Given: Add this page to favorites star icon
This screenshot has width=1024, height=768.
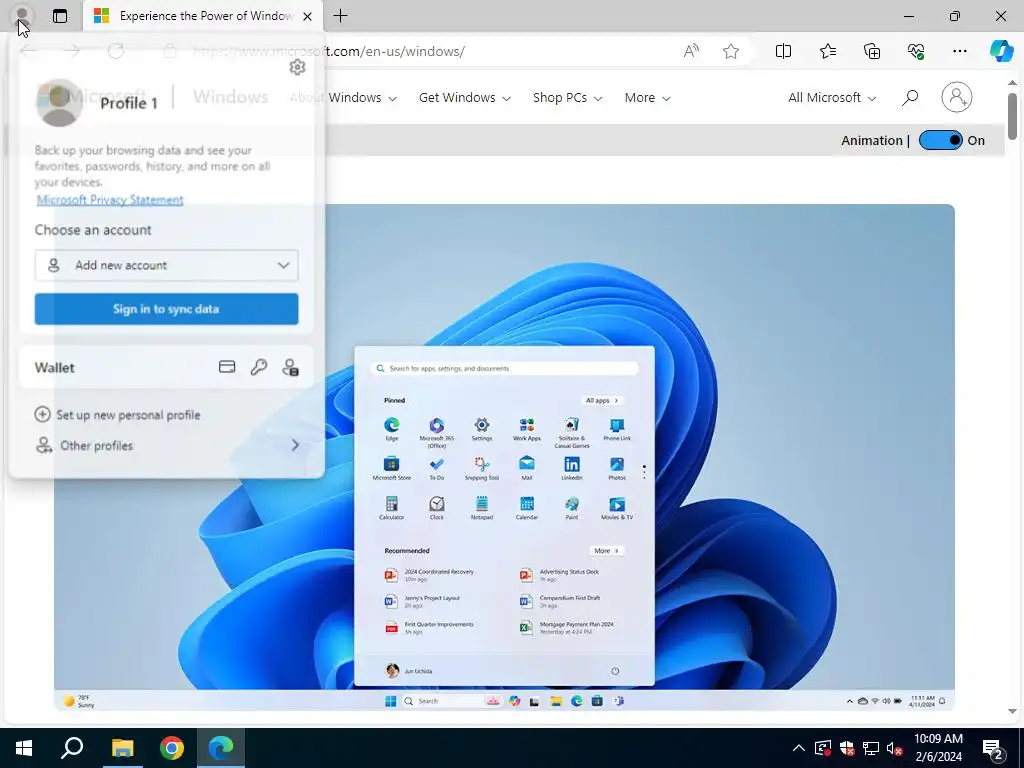Looking at the screenshot, I should (x=731, y=51).
